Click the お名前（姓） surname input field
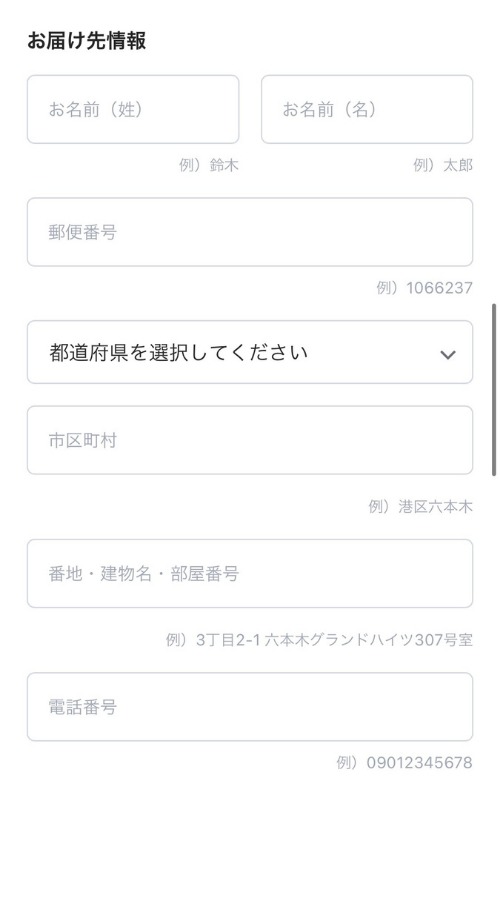The image size is (500, 900). pyautogui.click(x=133, y=109)
